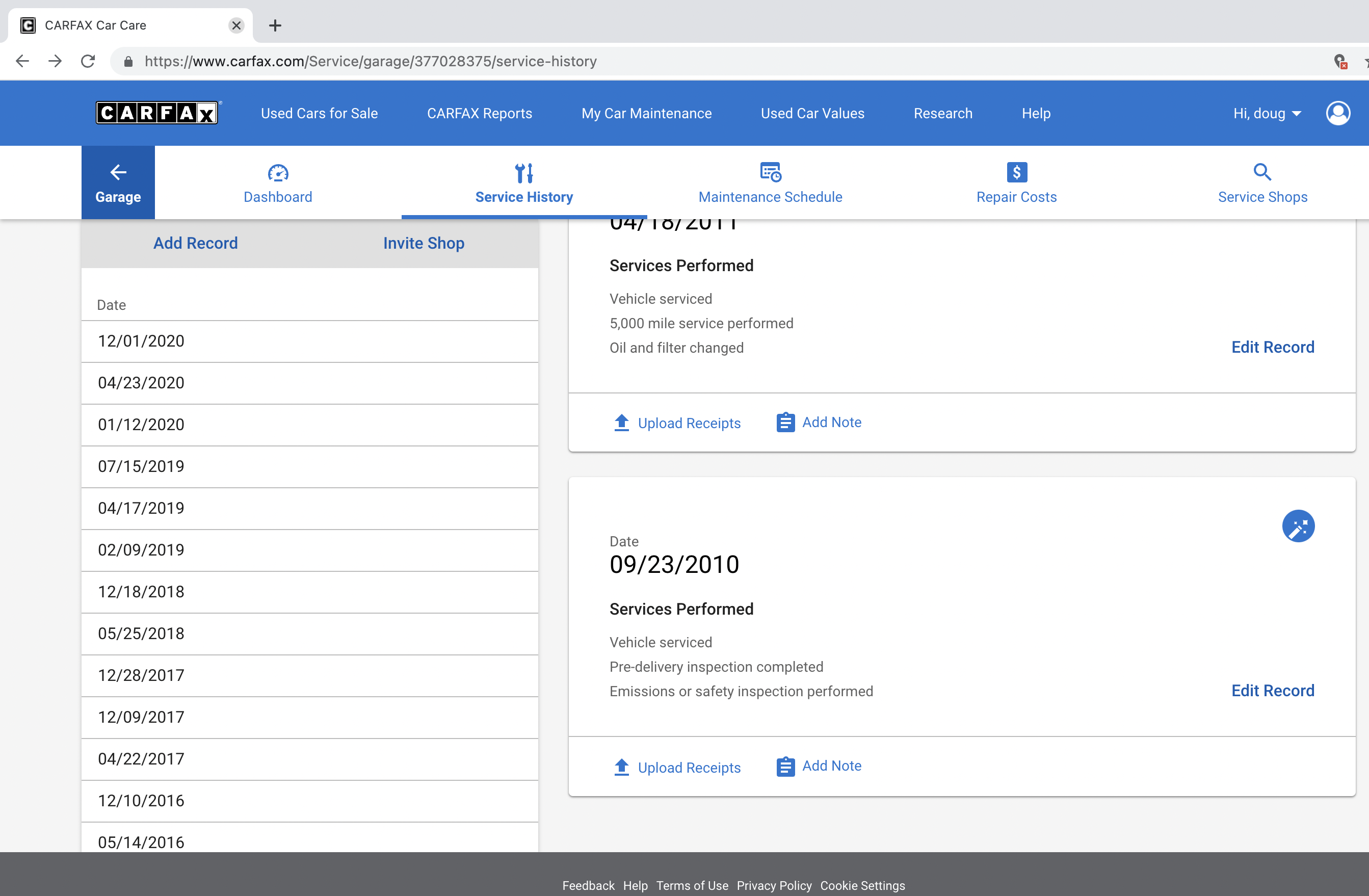This screenshot has width=1369, height=896.
Task: Click the note clipboard icon in 09/23/2010 record
Action: click(785, 767)
